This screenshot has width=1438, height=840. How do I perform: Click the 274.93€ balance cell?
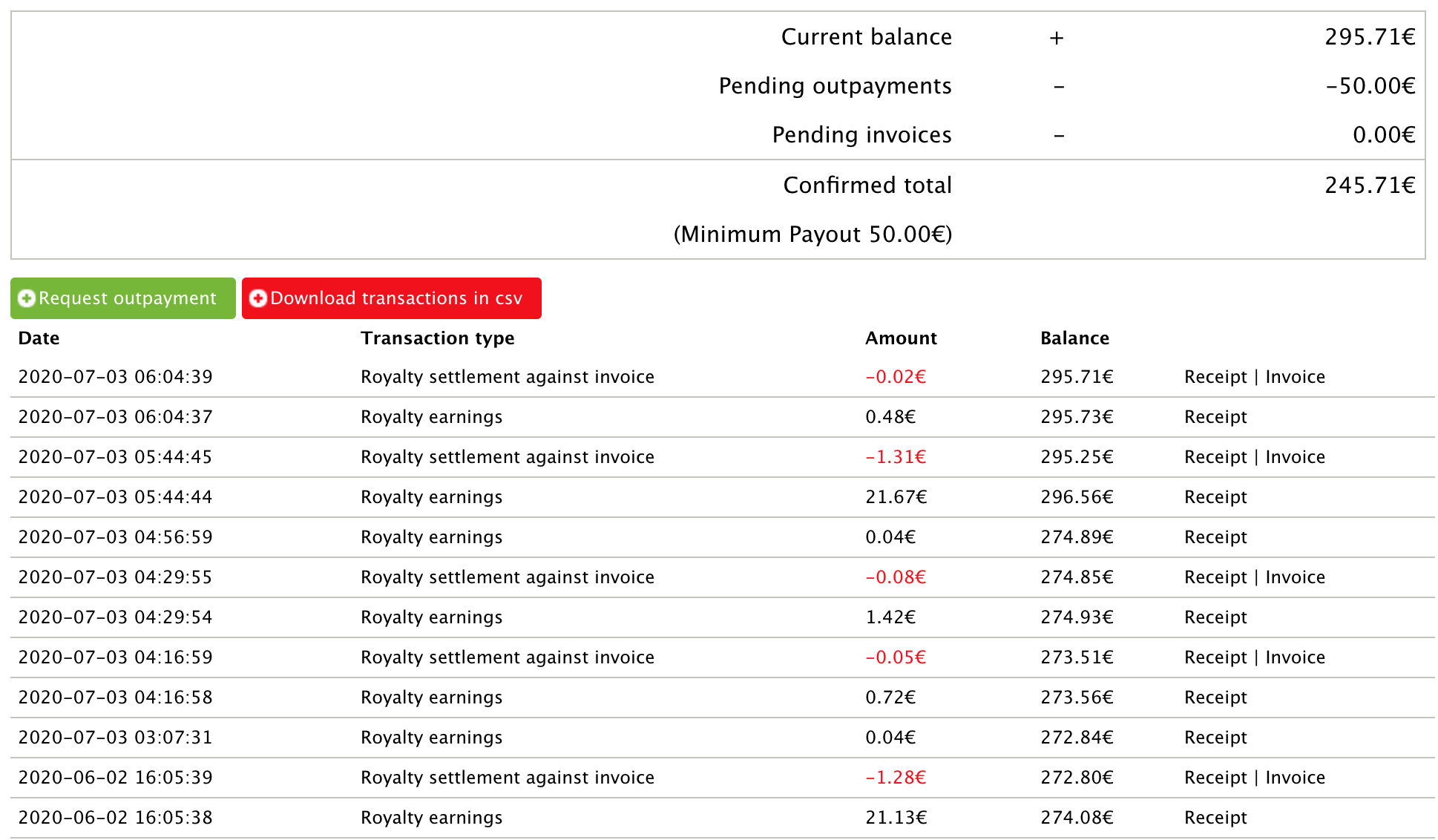pyautogui.click(x=1077, y=617)
